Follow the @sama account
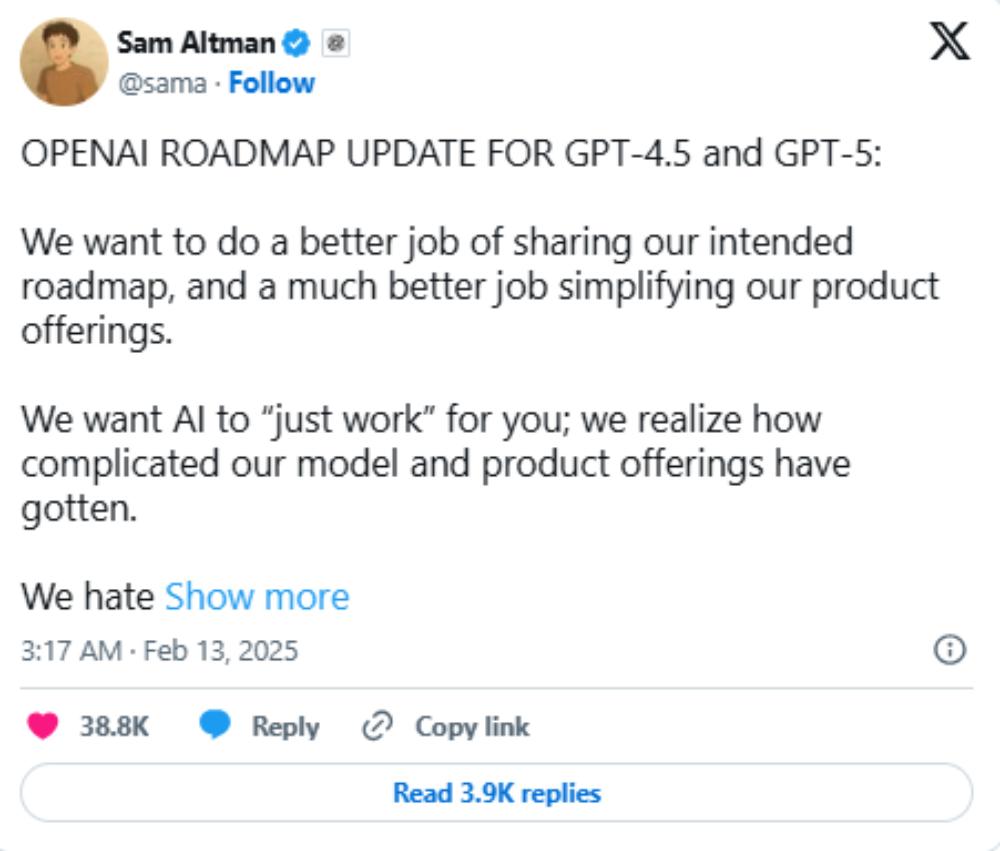Viewport: 1000px width, 851px height. [271, 83]
